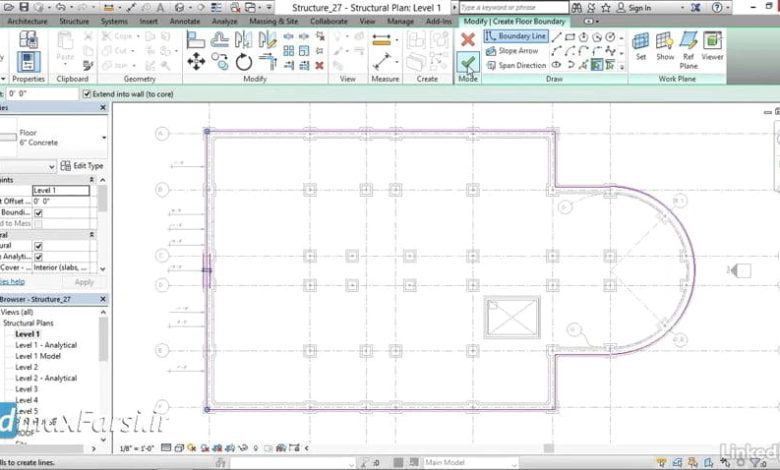Collapse the Constraints section in properties
Viewport: 780px width, 470px height.
pyautogui.click(x=92, y=180)
